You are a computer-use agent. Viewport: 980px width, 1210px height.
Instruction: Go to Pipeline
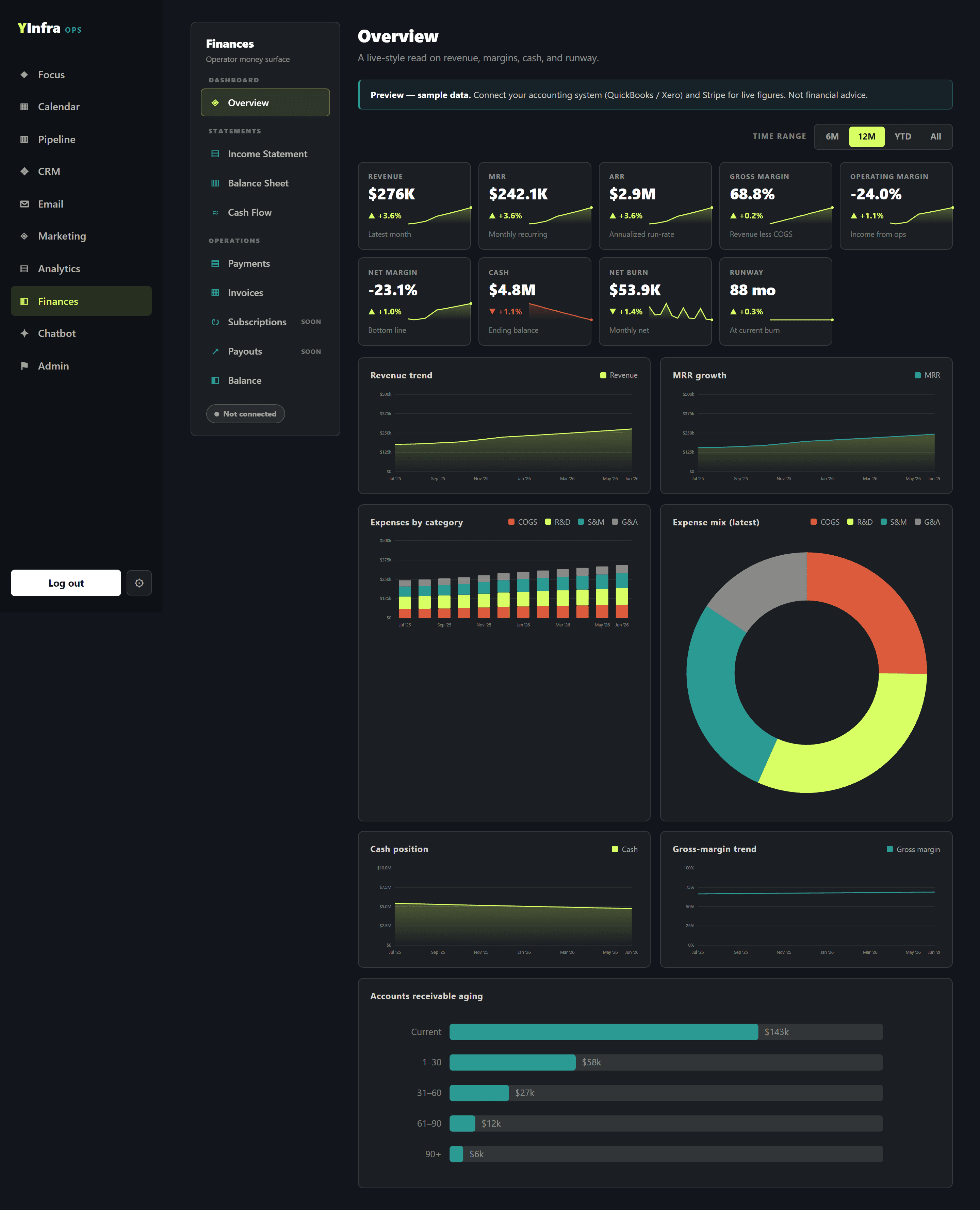coord(81,140)
